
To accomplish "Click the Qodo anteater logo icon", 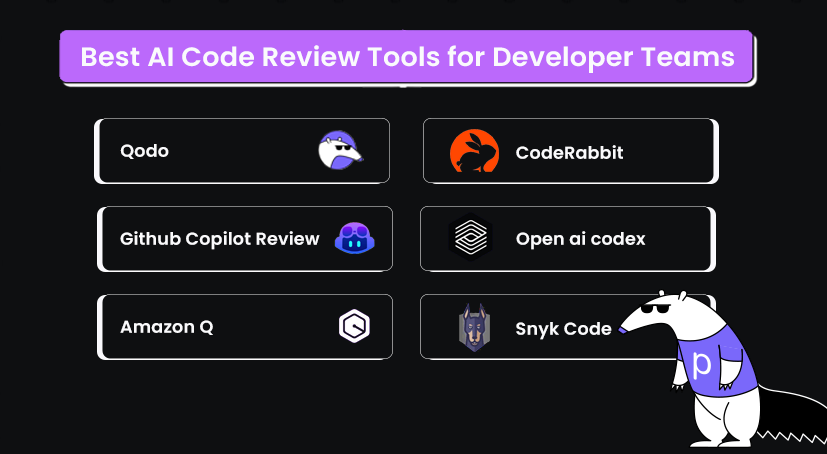I will [x=341, y=150].
